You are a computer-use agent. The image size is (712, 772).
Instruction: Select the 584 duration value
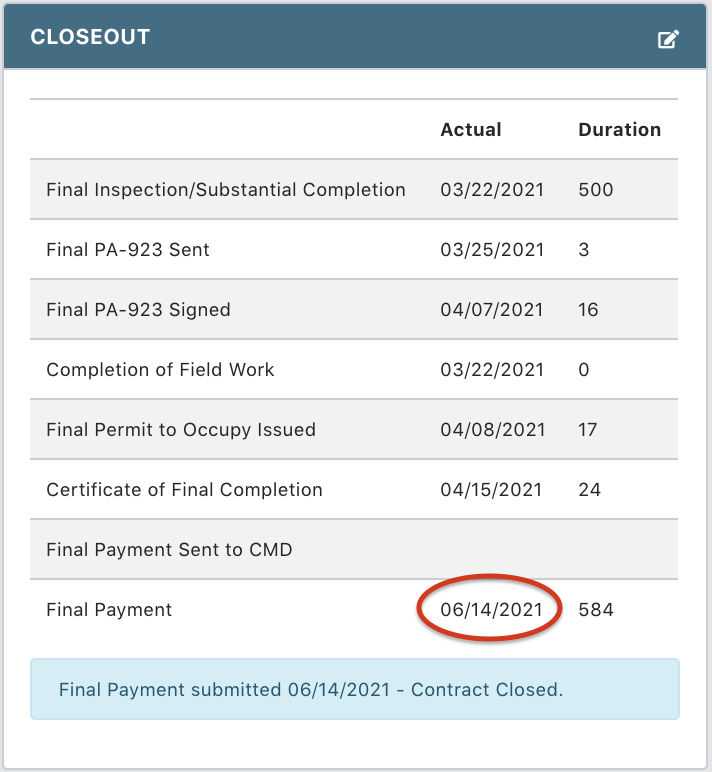[596, 610]
